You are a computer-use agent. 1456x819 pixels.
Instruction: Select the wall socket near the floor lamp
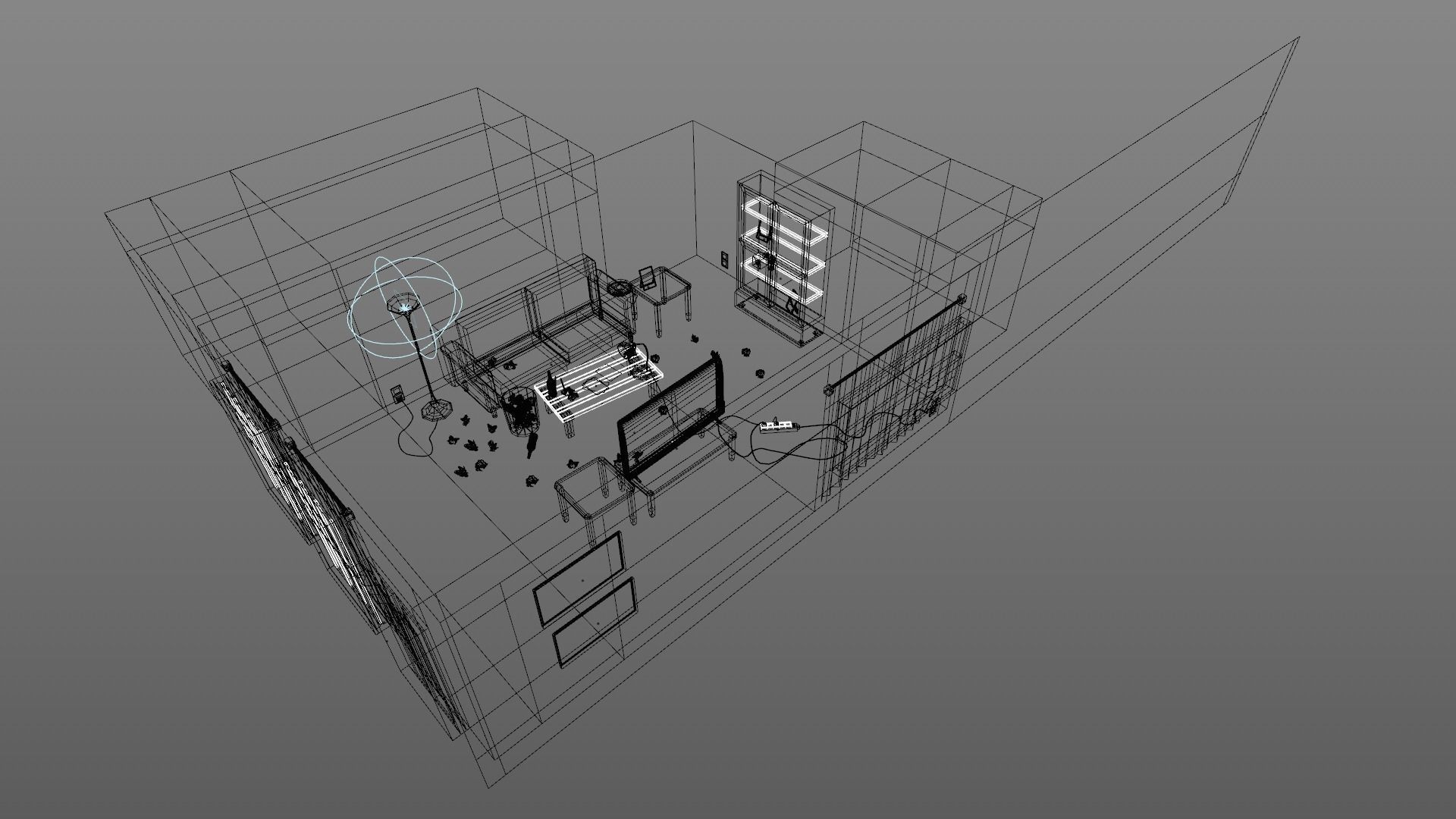tap(397, 394)
